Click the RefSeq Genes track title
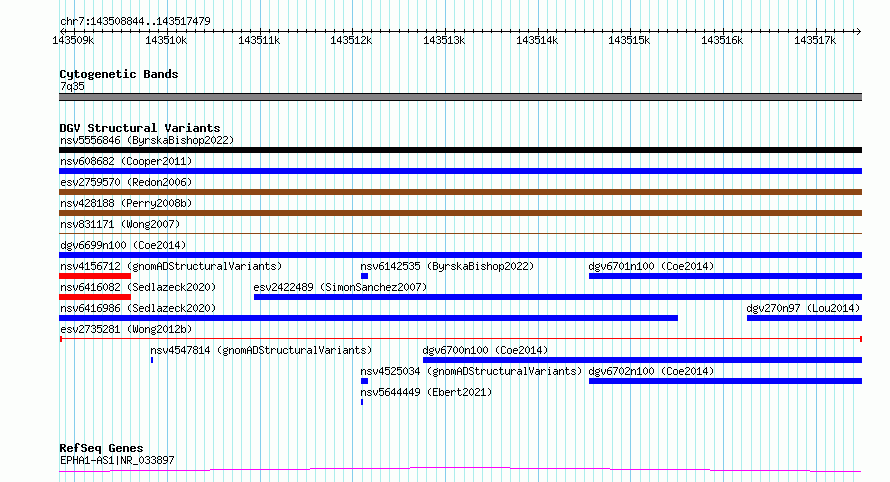This screenshot has height=482, width=890. (102, 448)
